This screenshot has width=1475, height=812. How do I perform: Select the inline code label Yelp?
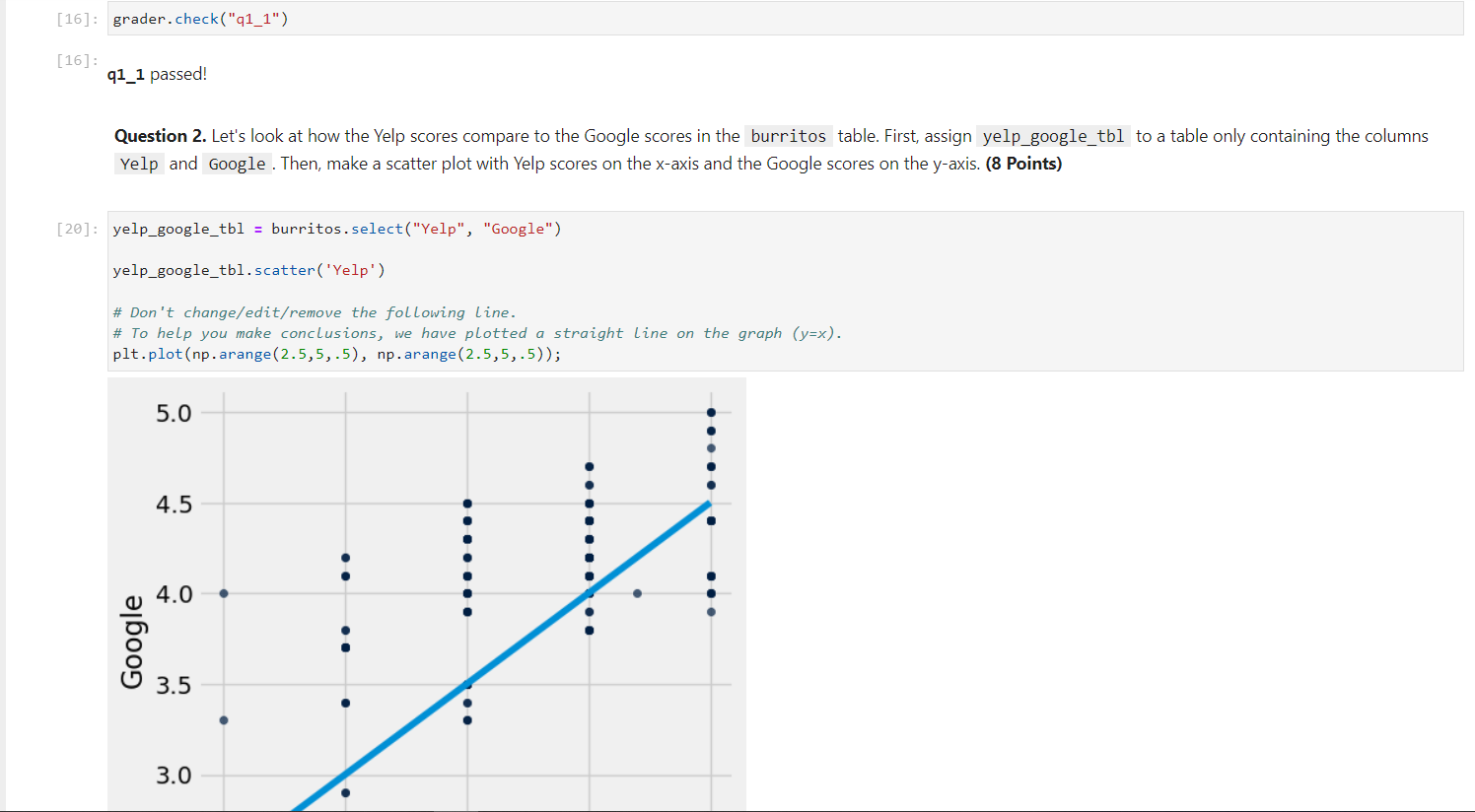(138, 164)
